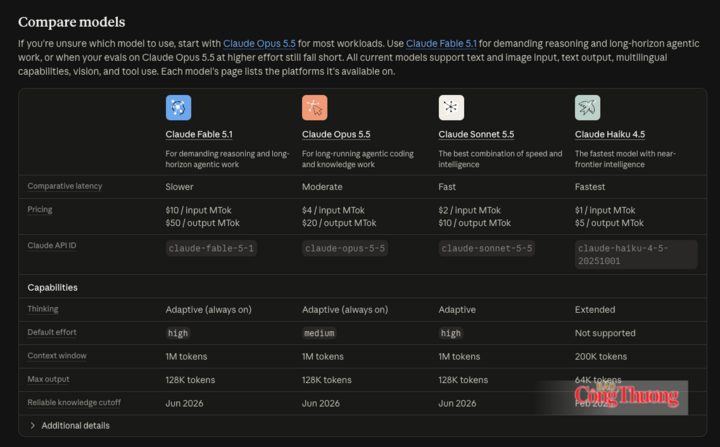720x447 pixels.
Task: Click the 128K tokens max output for Opus
Action: [x=326, y=380]
